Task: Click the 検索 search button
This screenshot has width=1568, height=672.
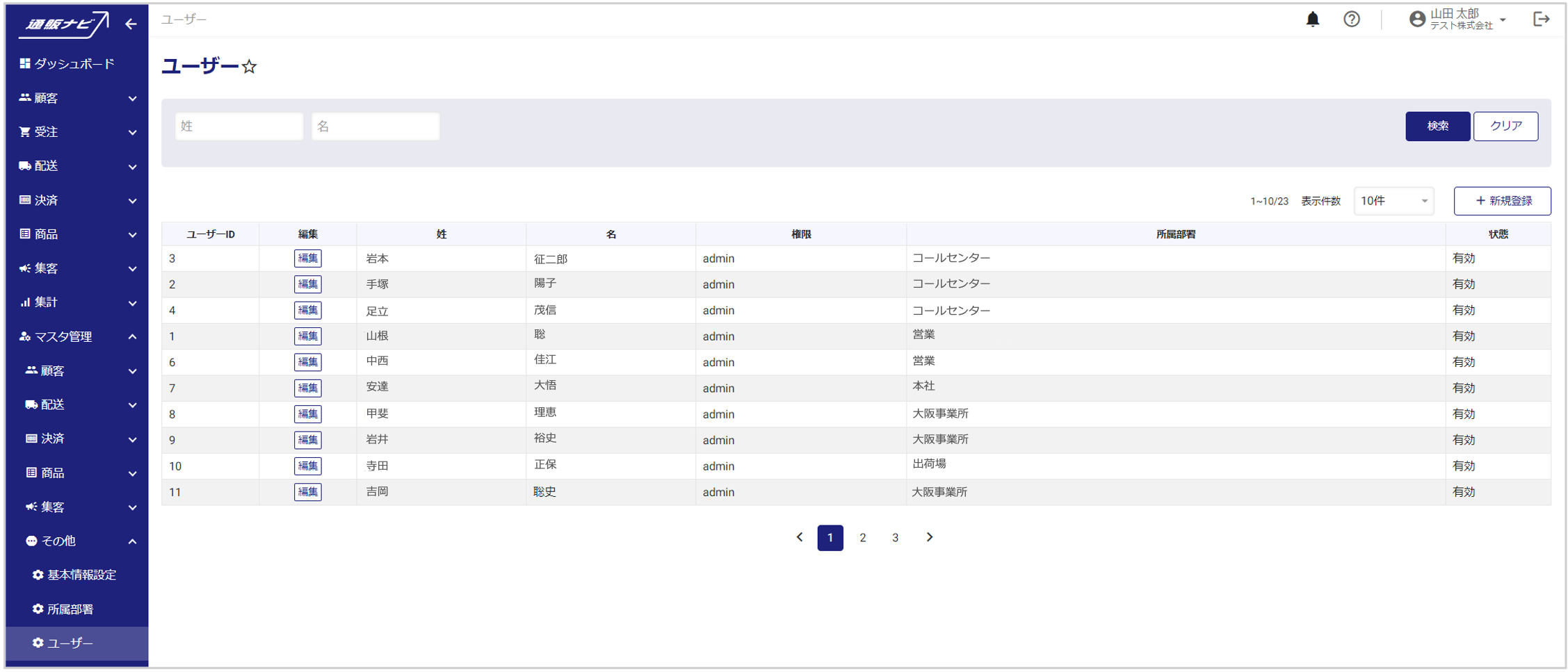Action: [x=1437, y=126]
